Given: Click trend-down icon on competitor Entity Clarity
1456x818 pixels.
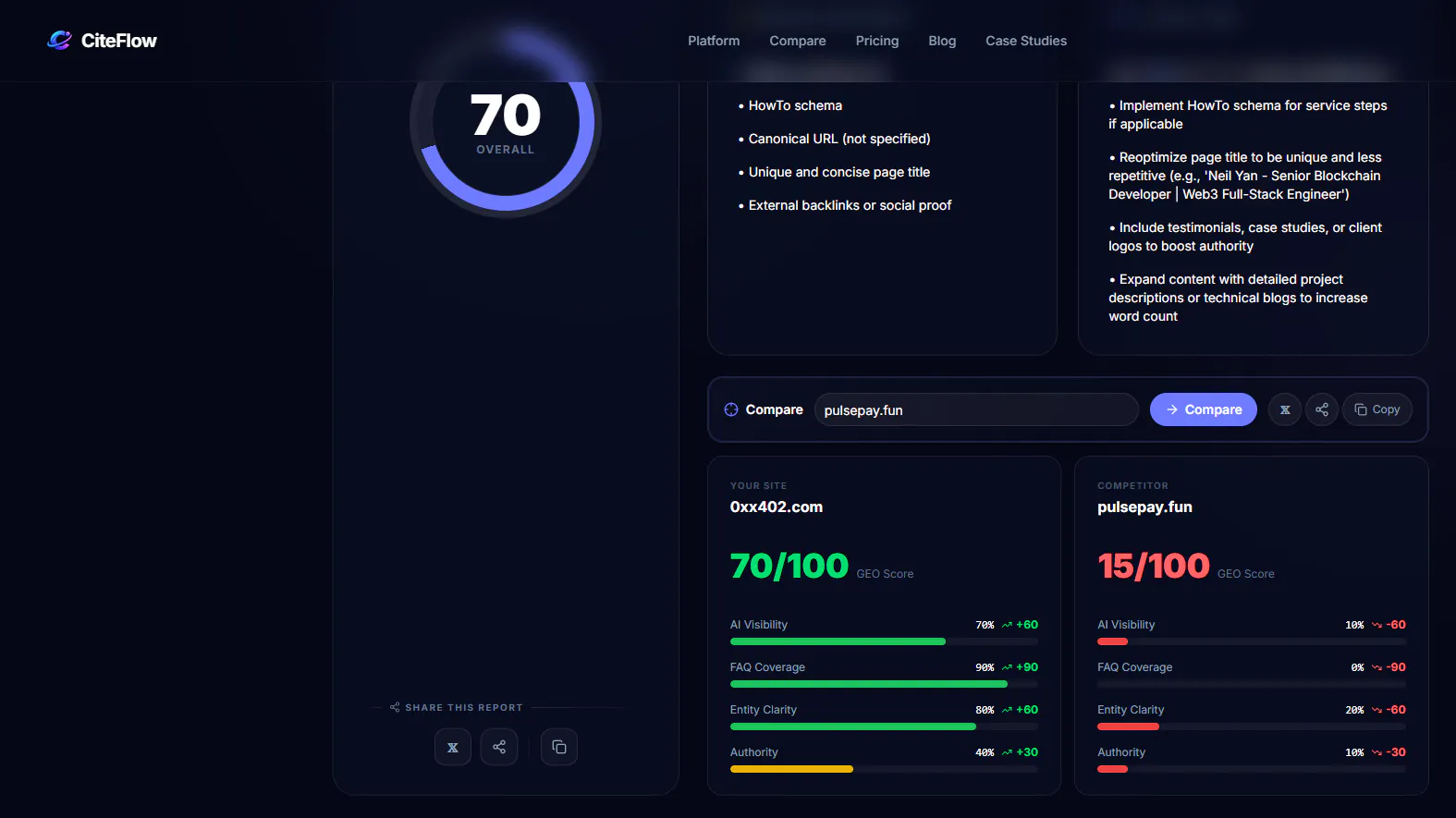Looking at the screenshot, I should [1376, 710].
